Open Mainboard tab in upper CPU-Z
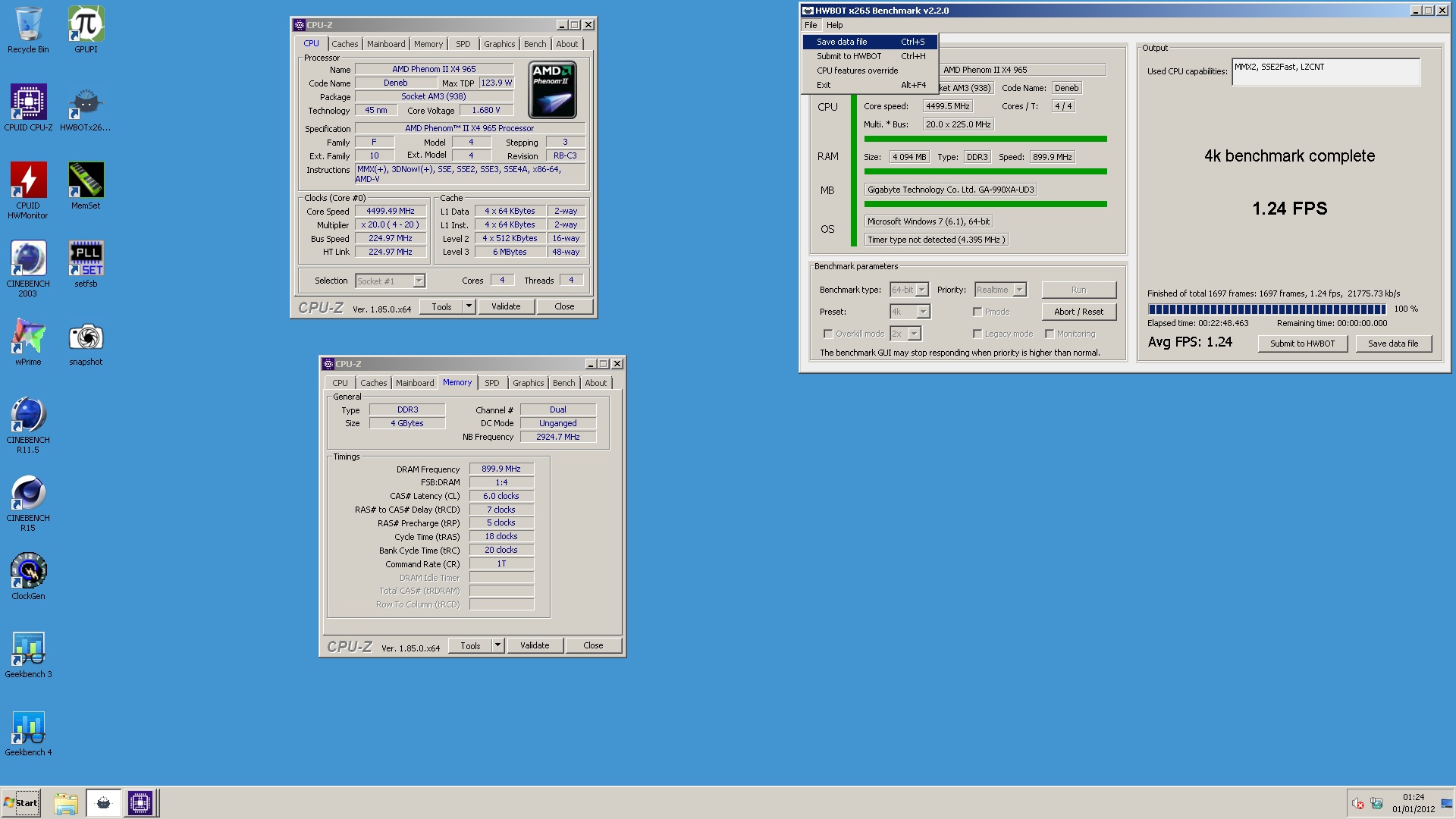 pos(386,44)
